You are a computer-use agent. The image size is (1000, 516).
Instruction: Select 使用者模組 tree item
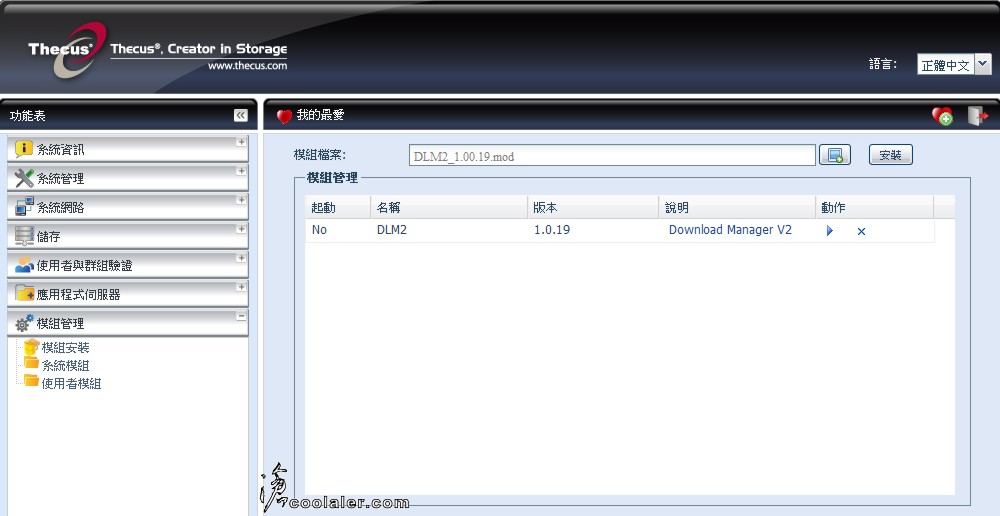click(71, 384)
